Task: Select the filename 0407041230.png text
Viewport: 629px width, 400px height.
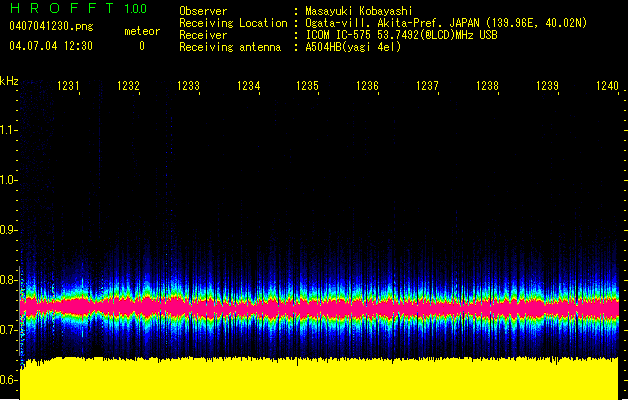Action: coord(50,26)
